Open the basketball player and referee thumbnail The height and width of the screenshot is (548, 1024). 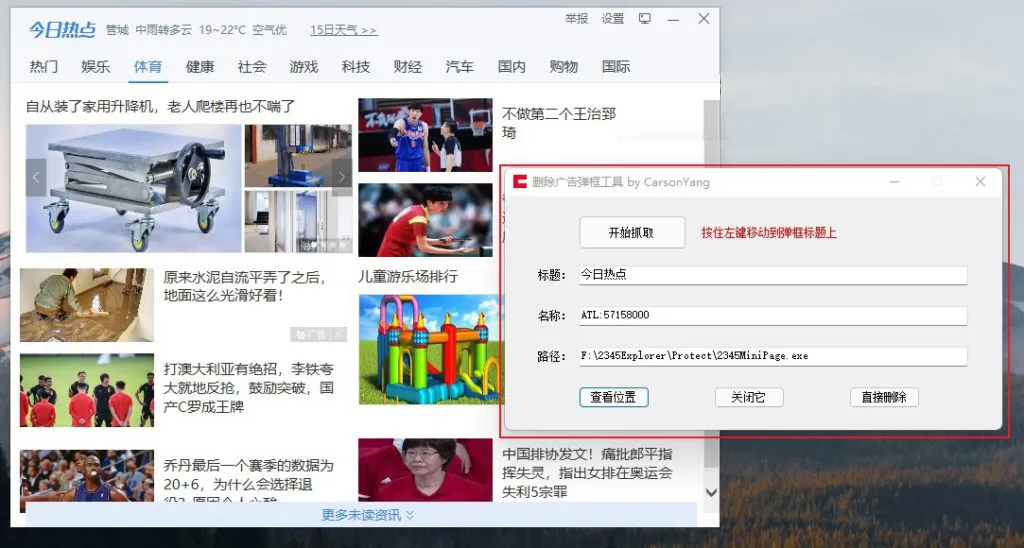425,135
